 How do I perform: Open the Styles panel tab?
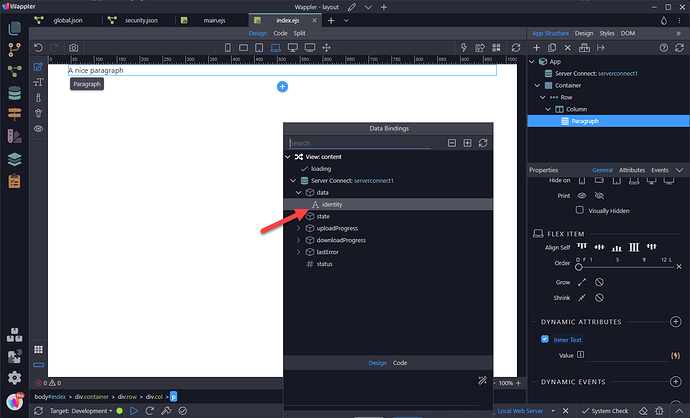tap(606, 33)
